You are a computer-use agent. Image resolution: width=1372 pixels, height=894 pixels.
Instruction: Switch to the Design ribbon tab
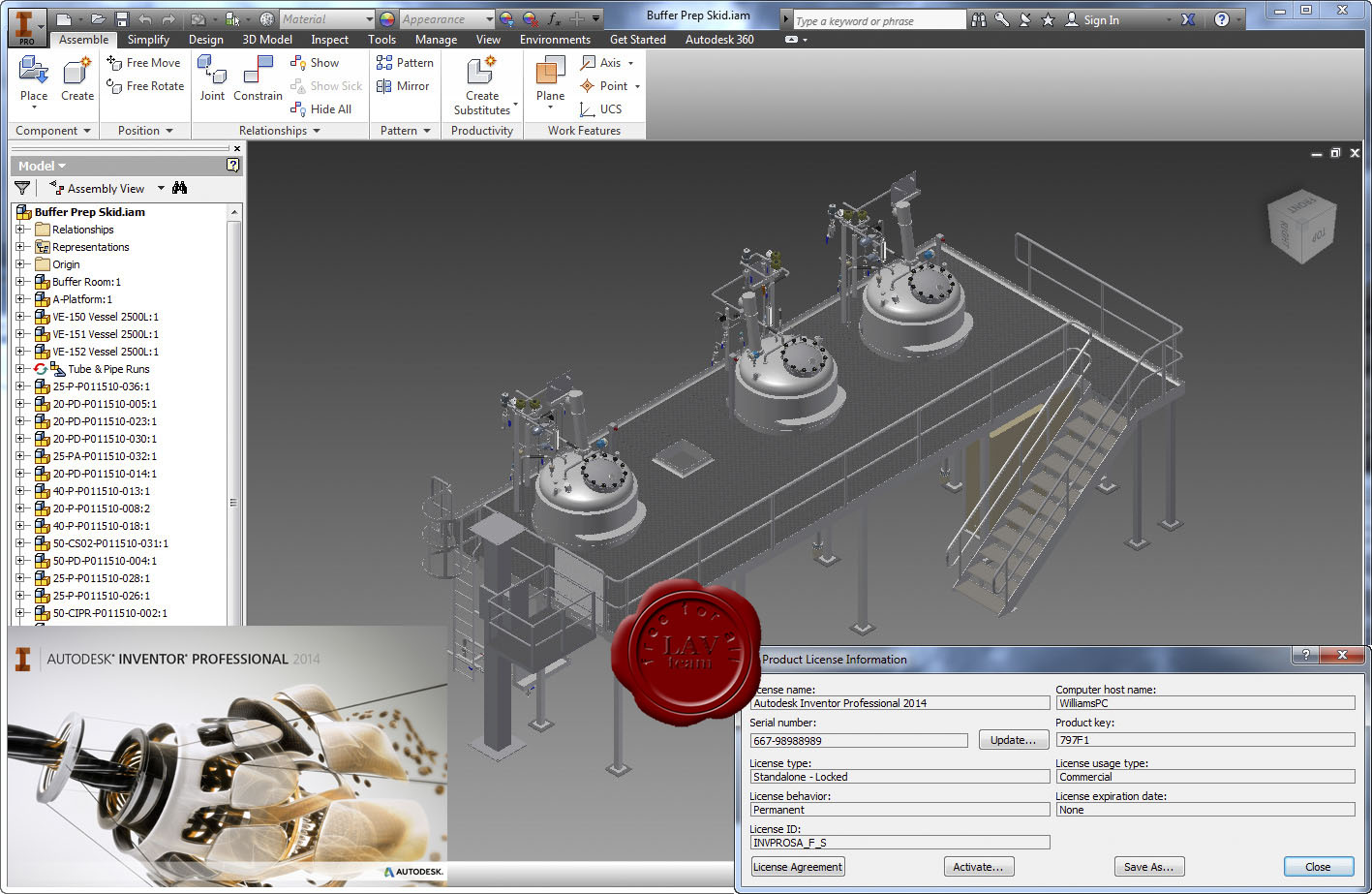pyautogui.click(x=205, y=40)
